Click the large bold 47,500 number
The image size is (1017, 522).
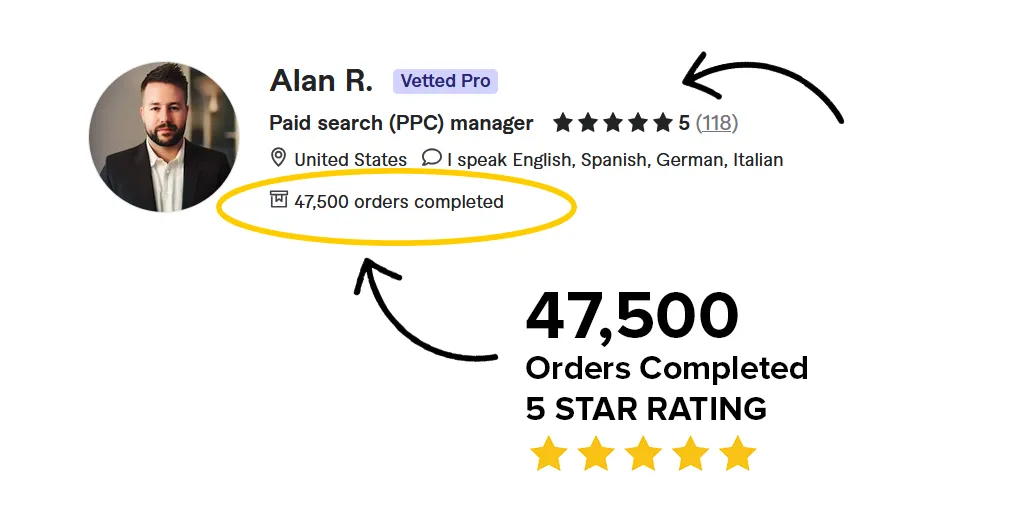tap(632, 316)
